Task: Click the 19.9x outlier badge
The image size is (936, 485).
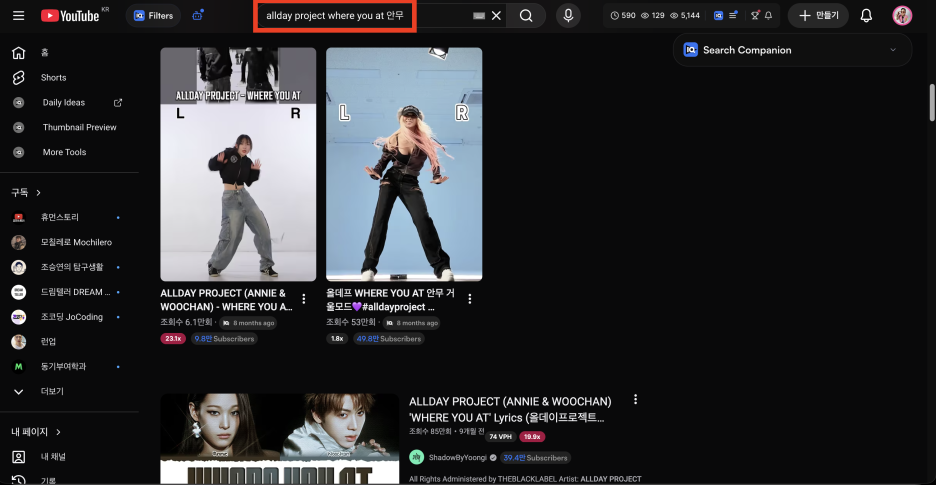Action: point(532,437)
